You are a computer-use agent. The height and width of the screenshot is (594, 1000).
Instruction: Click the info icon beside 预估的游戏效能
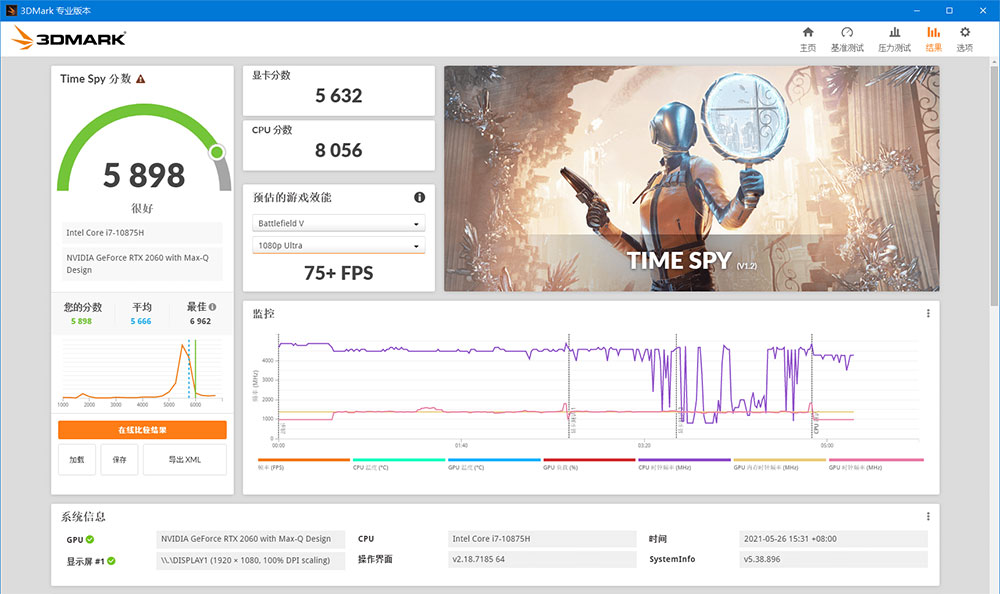click(419, 197)
